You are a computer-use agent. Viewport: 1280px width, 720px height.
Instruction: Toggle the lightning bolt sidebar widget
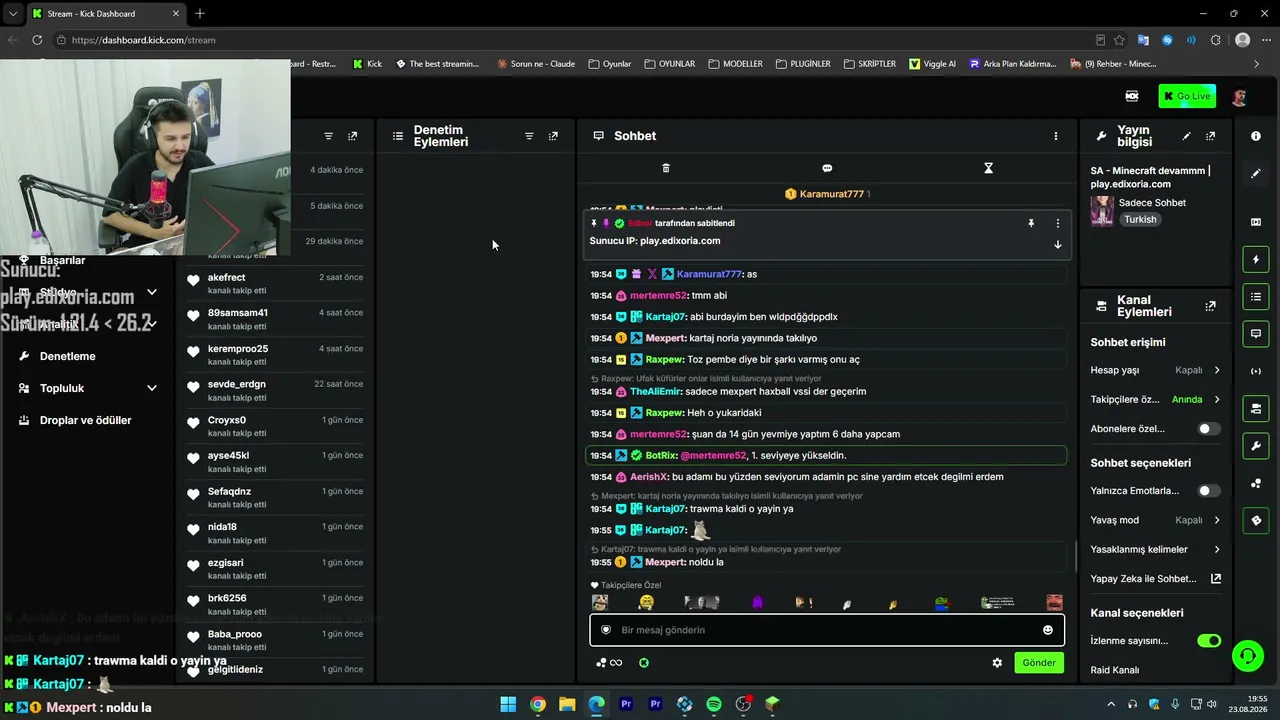[x=1256, y=260]
